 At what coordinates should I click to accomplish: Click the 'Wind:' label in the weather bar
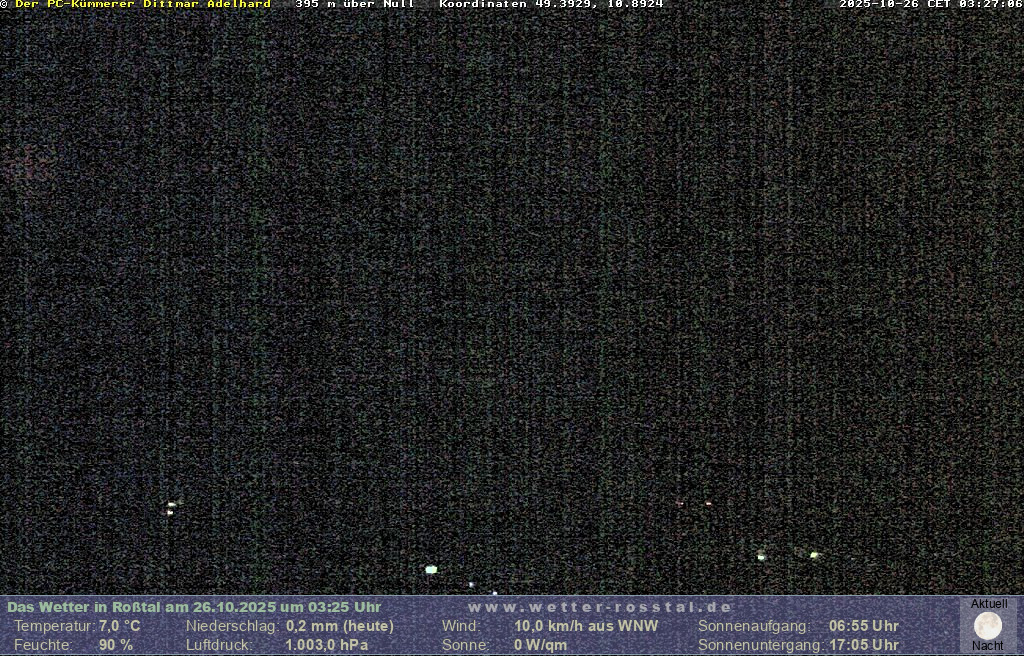461,626
